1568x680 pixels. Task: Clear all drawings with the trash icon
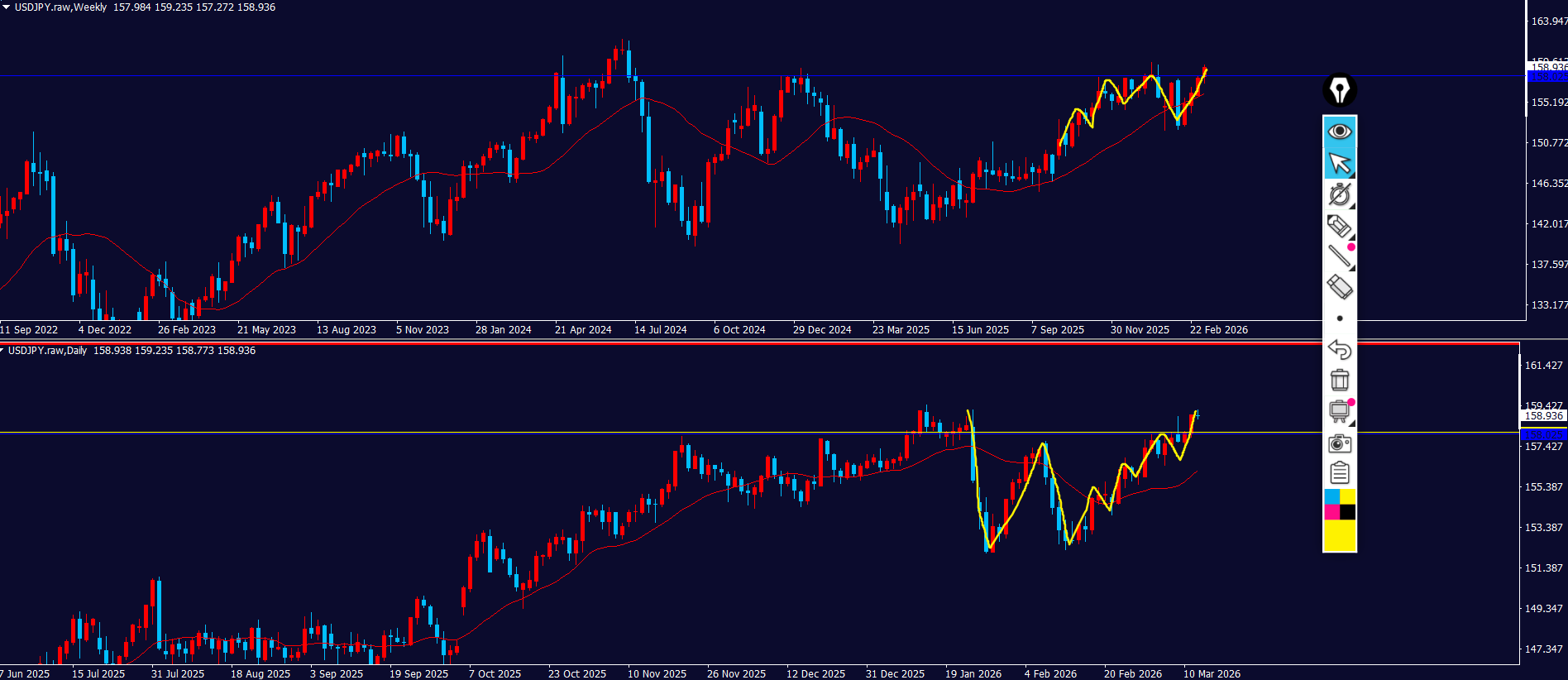(1339, 380)
